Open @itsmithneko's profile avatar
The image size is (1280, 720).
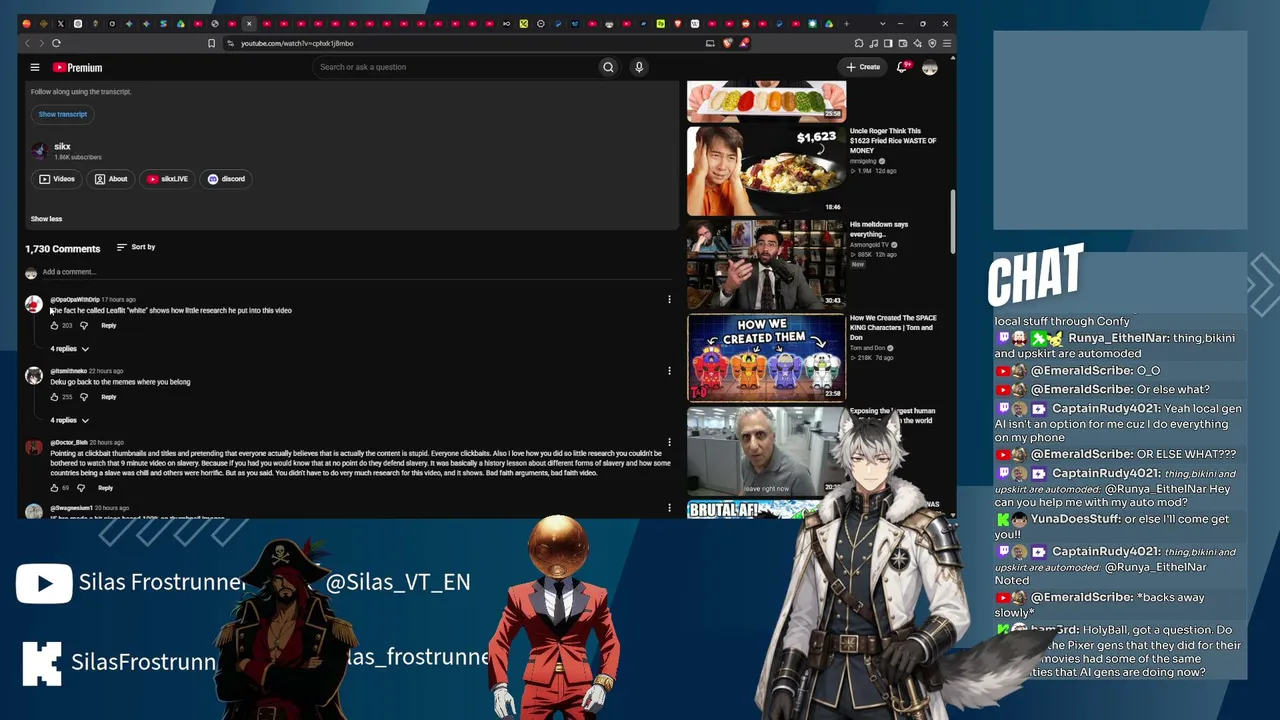click(34, 376)
